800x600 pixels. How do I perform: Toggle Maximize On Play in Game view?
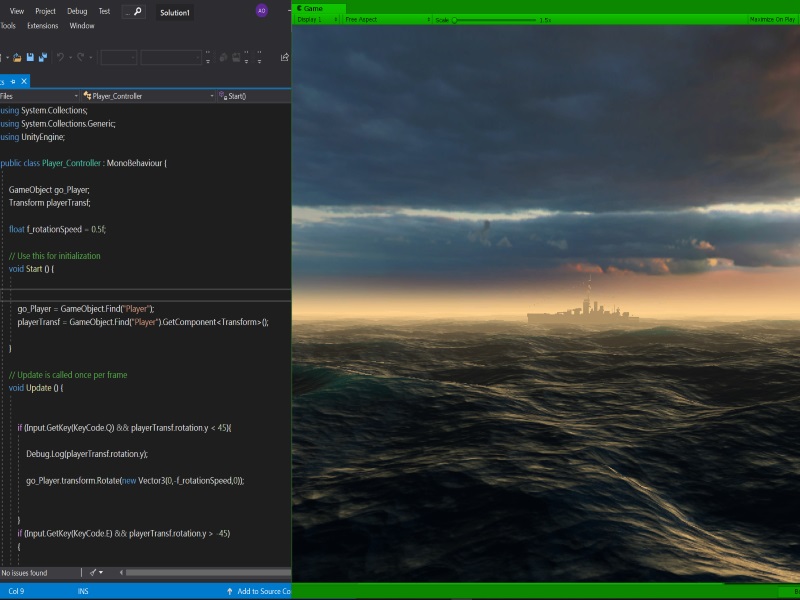(x=774, y=19)
